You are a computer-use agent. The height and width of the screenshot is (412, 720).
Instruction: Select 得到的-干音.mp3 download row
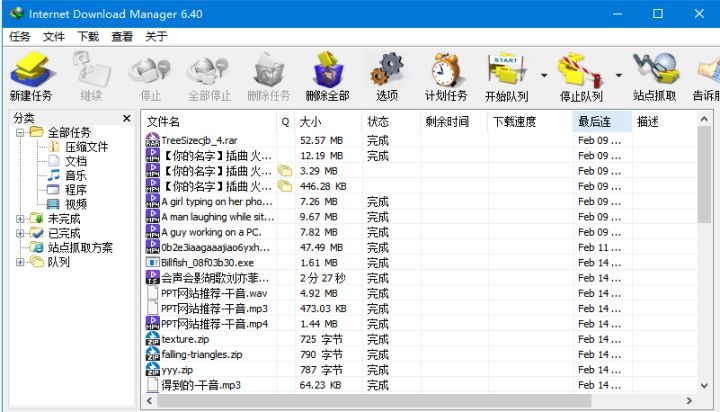click(419, 385)
